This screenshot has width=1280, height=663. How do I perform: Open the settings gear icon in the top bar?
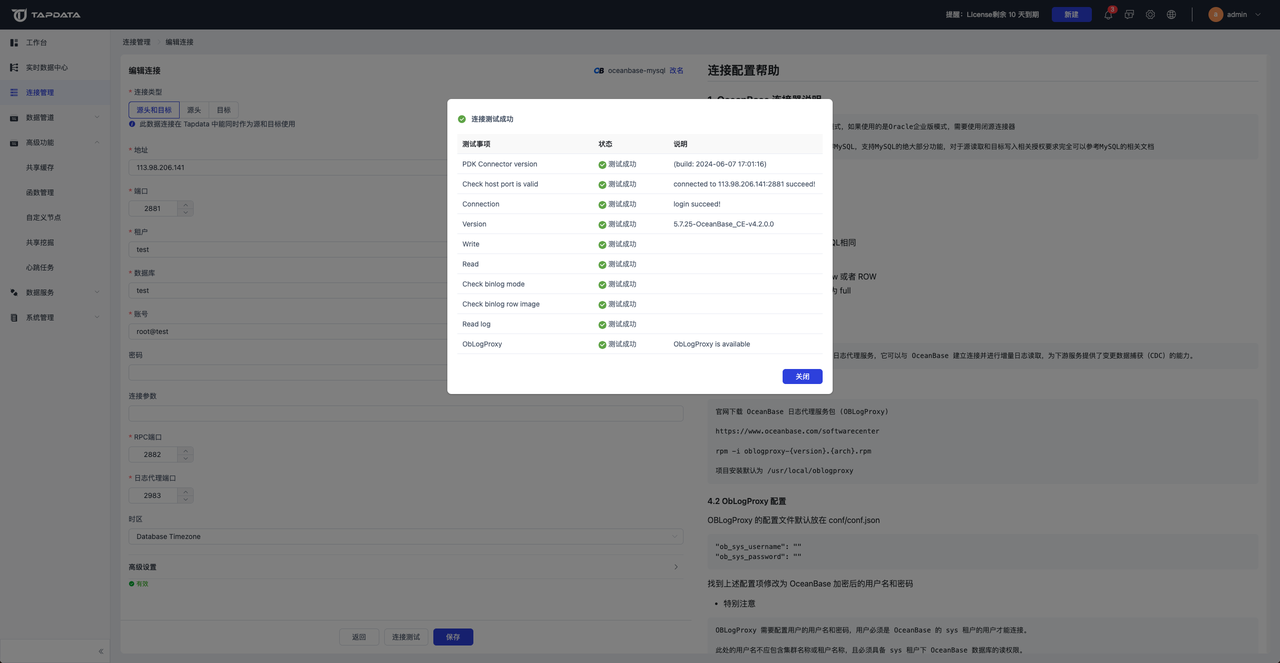coord(1150,15)
